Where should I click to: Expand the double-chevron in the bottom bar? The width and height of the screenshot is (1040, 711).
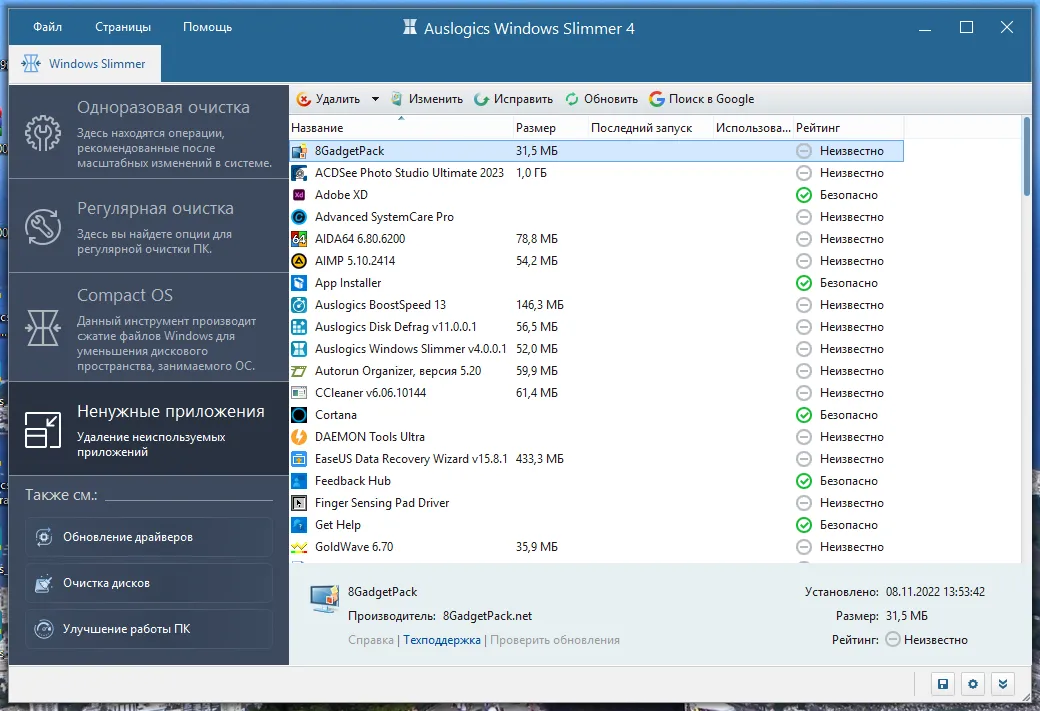(1003, 684)
